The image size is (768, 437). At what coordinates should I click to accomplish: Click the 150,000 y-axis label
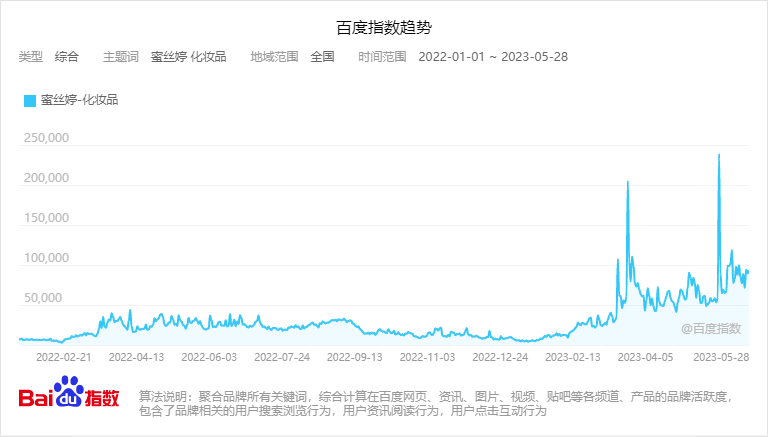coord(47,218)
